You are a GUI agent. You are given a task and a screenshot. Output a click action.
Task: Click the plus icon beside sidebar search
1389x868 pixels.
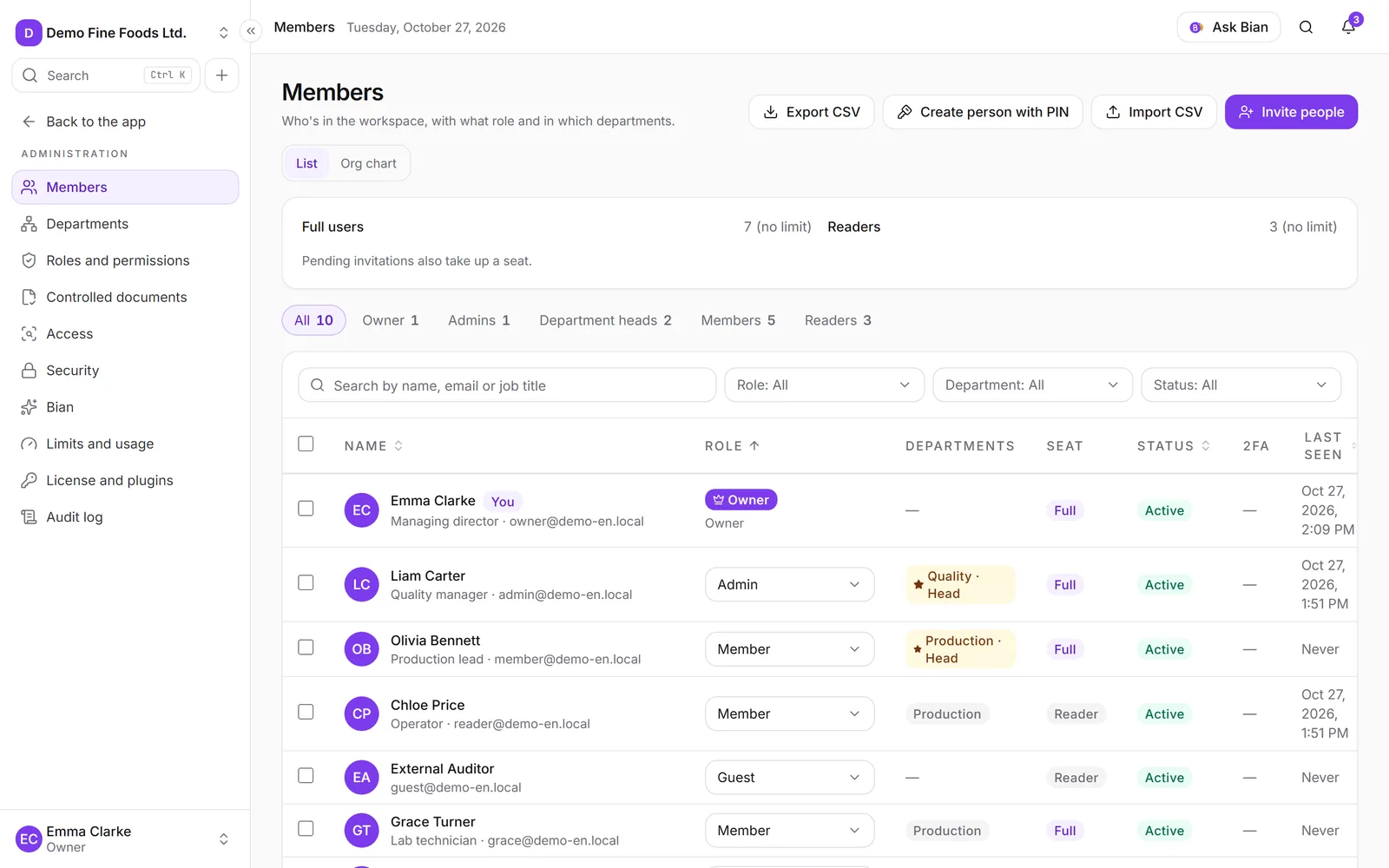coord(221,76)
